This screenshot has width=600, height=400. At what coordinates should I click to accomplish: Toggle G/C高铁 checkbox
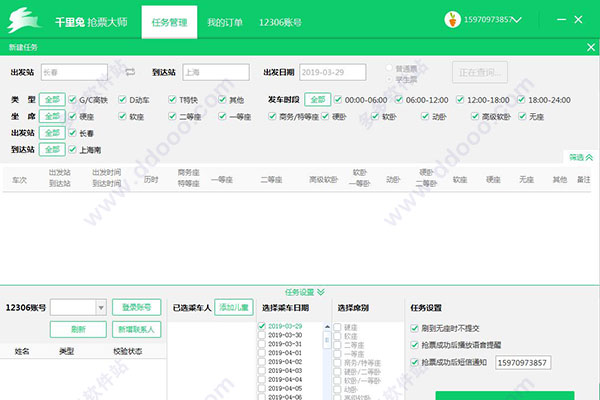point(72,100)
